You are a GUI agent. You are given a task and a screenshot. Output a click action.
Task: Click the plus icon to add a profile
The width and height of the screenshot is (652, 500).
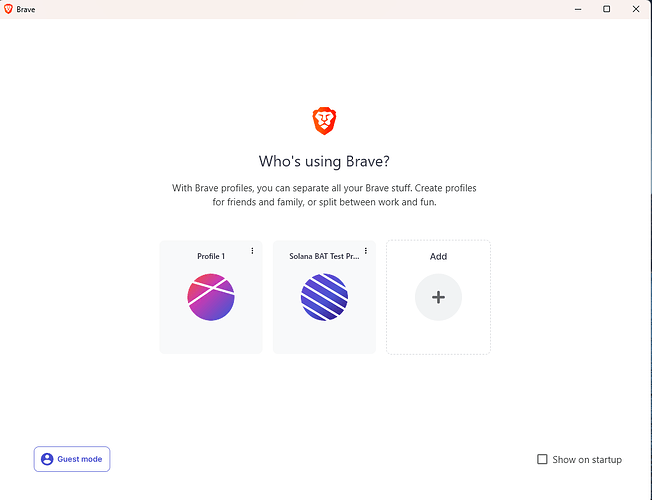[438, 297]
